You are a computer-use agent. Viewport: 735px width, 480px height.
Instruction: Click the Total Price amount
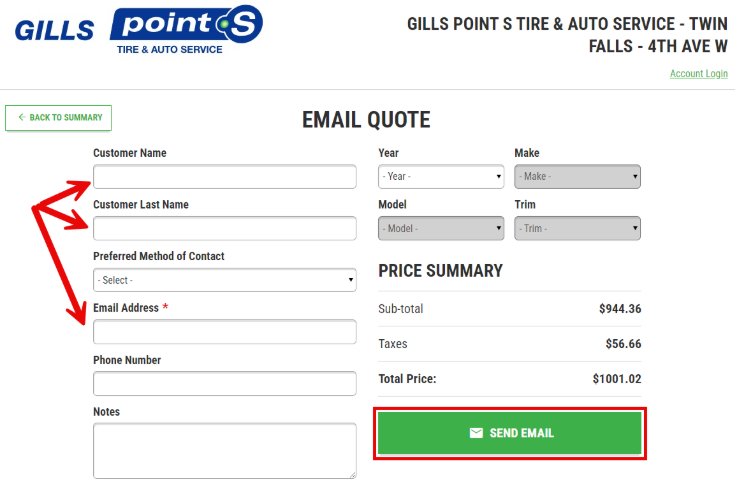click(617, 379)
